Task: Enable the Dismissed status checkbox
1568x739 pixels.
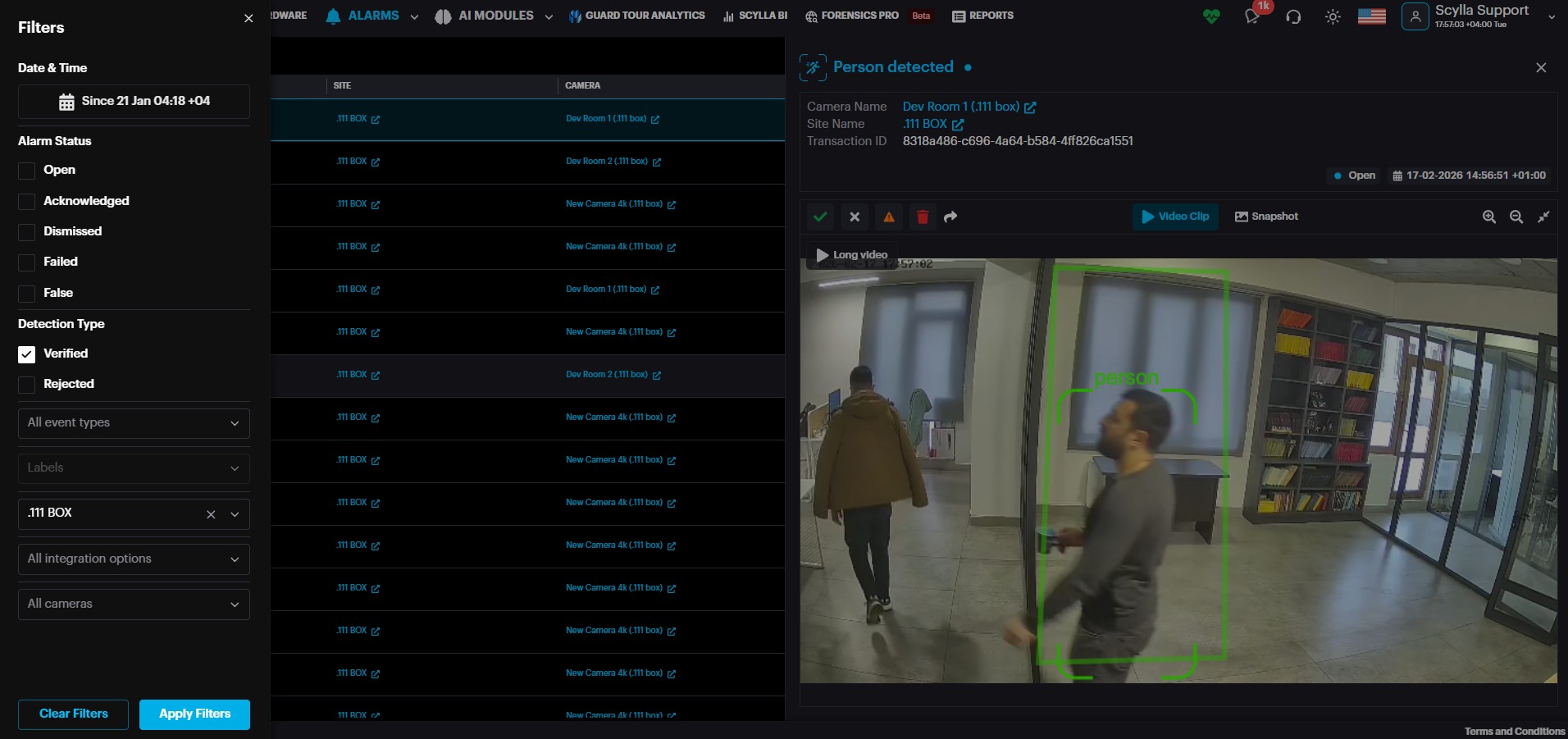Action: [27, 232]
